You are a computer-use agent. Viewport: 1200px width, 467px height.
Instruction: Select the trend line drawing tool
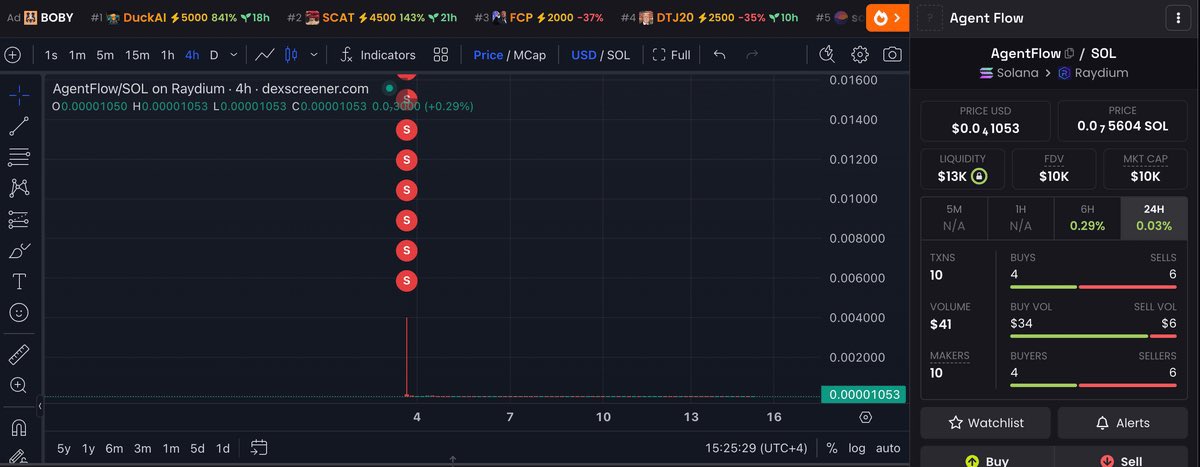18,126
